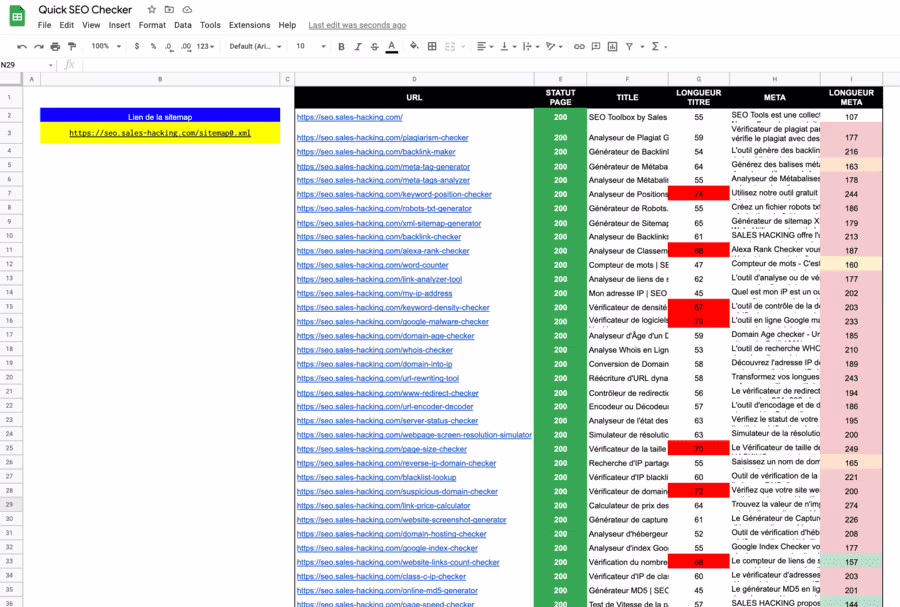Toggle bold formatting

pos(342,46)
